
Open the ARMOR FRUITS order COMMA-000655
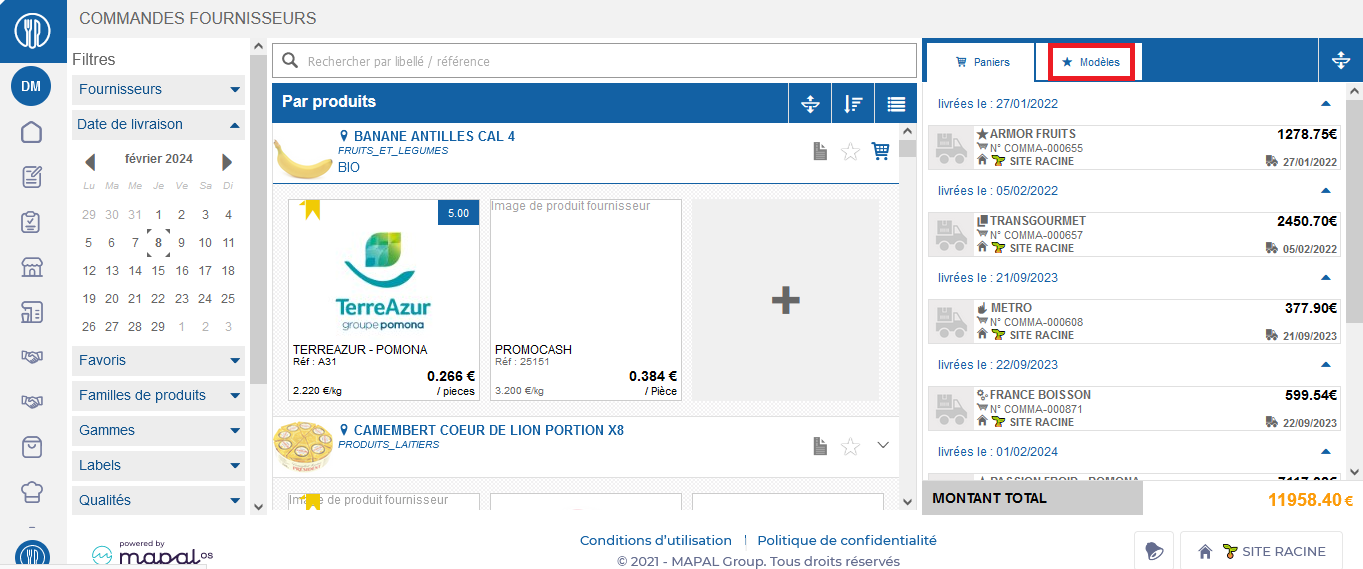click(x=1134, y=148)
